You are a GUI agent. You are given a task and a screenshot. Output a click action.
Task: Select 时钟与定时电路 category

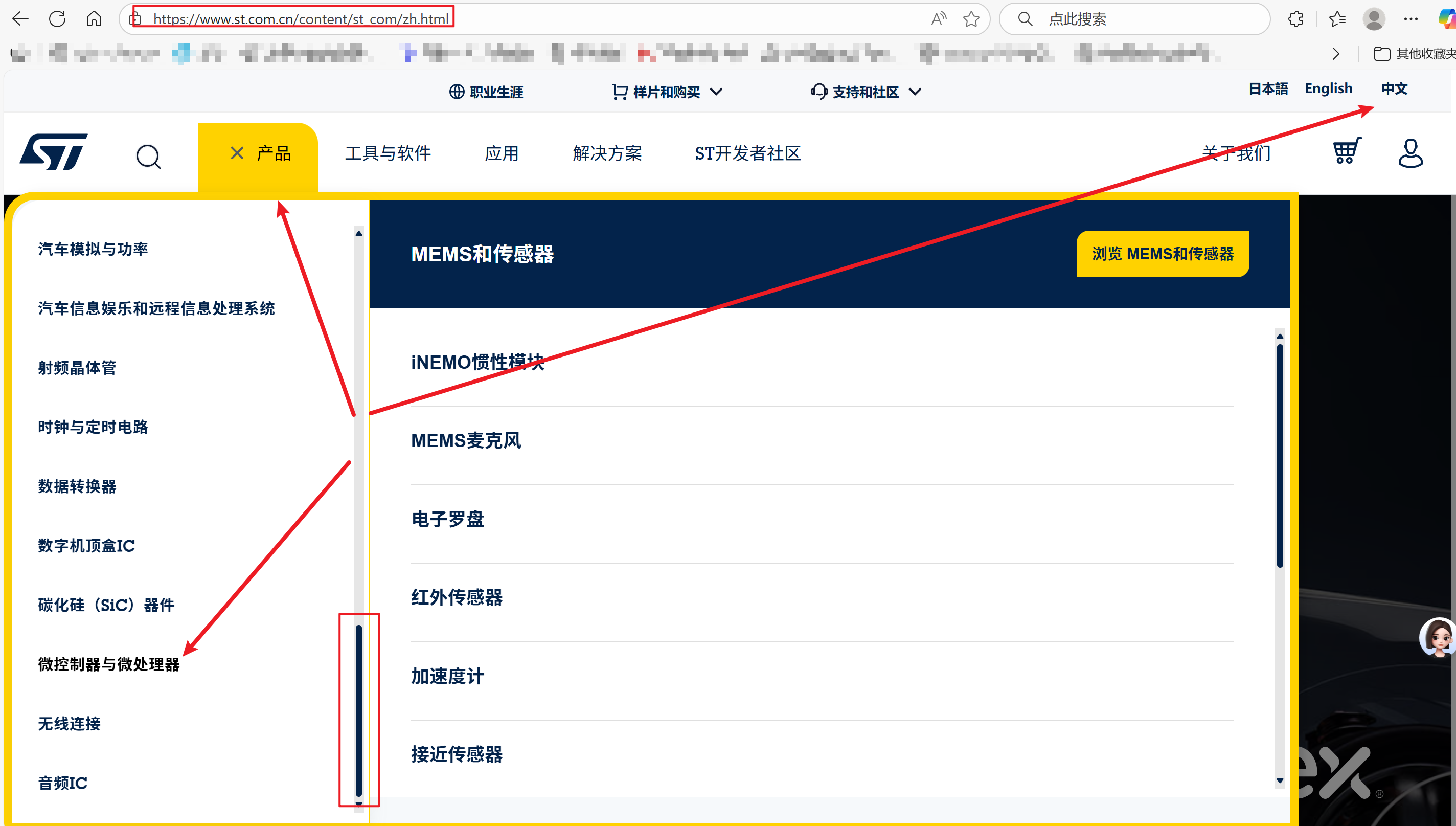coord(93,427)
